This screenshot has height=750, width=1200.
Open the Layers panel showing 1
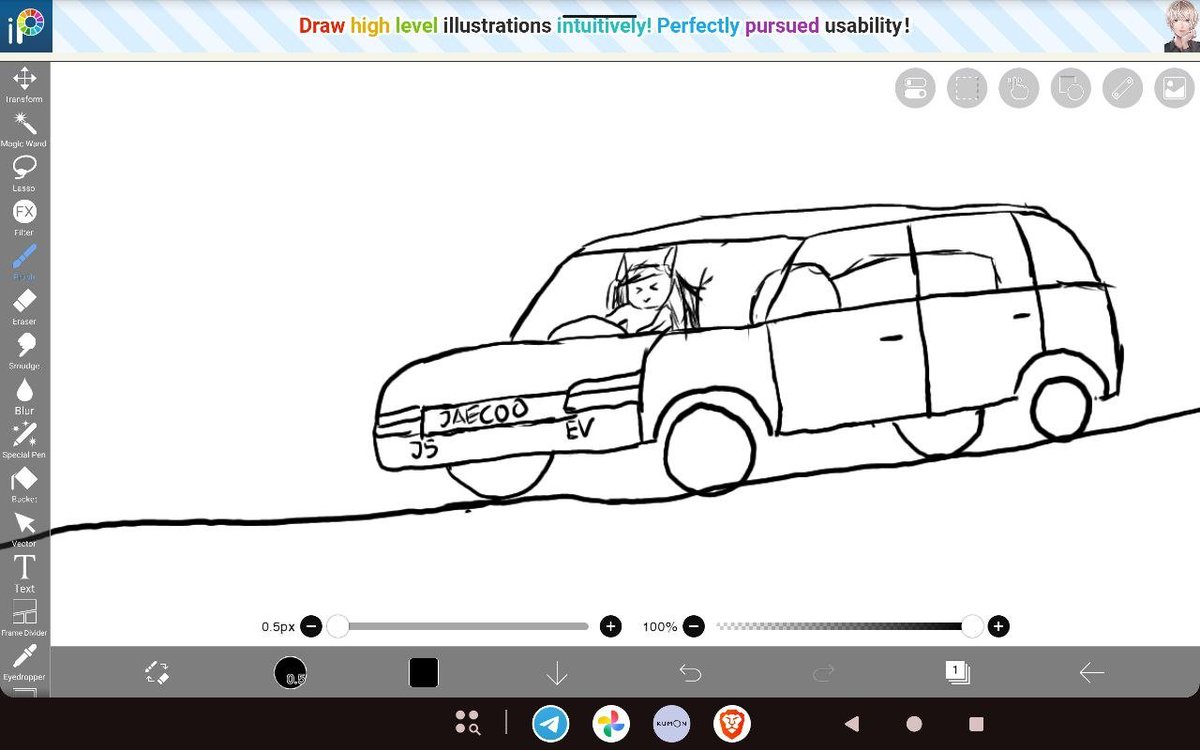coord(957,673)
